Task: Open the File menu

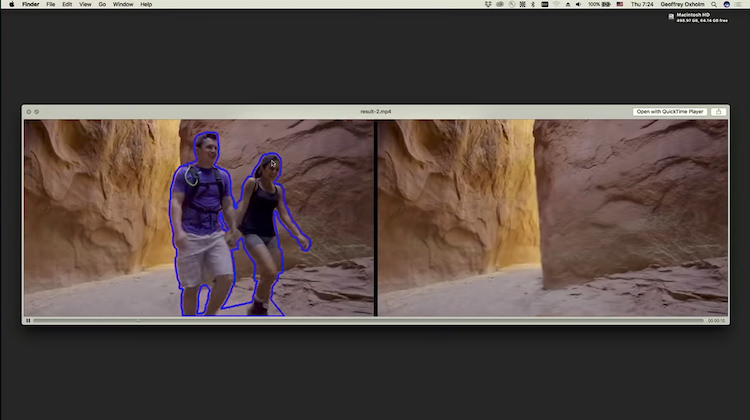Action: pyautogui.click(x=51, y=4)
